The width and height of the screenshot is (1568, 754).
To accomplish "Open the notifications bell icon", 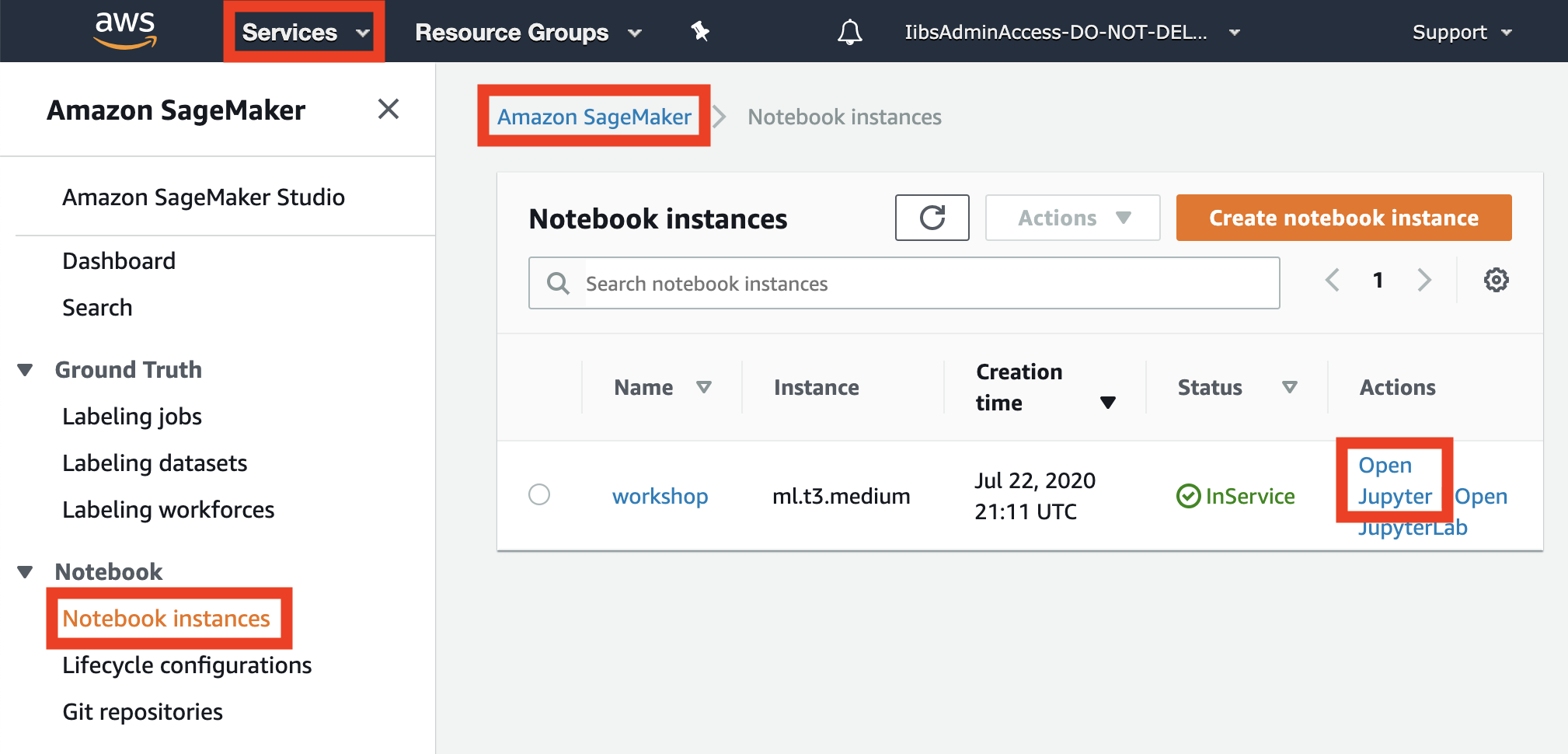I will (850, 32).
